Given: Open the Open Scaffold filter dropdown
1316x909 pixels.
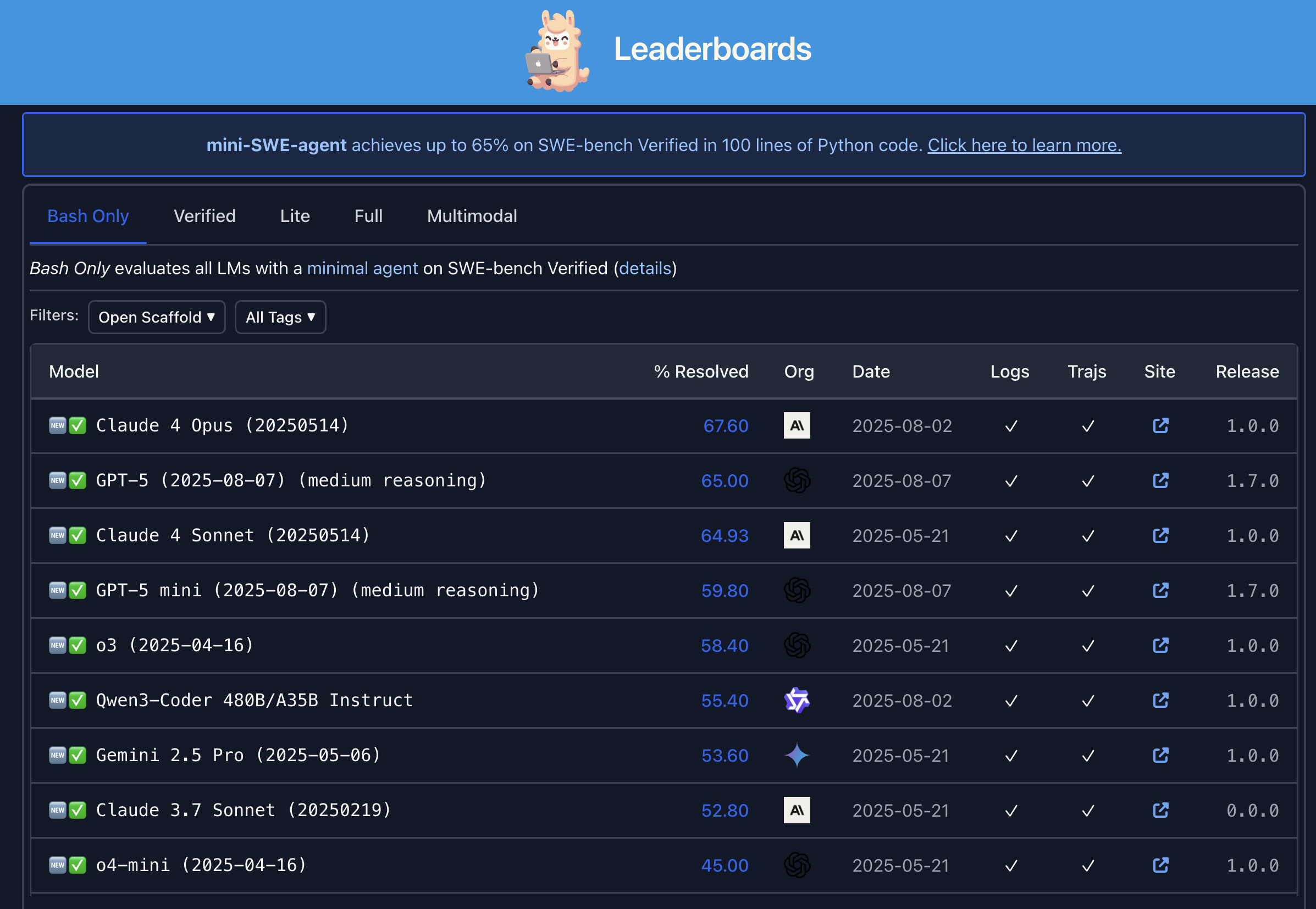Looking at the screenshot, I should (x=157, y=317).
